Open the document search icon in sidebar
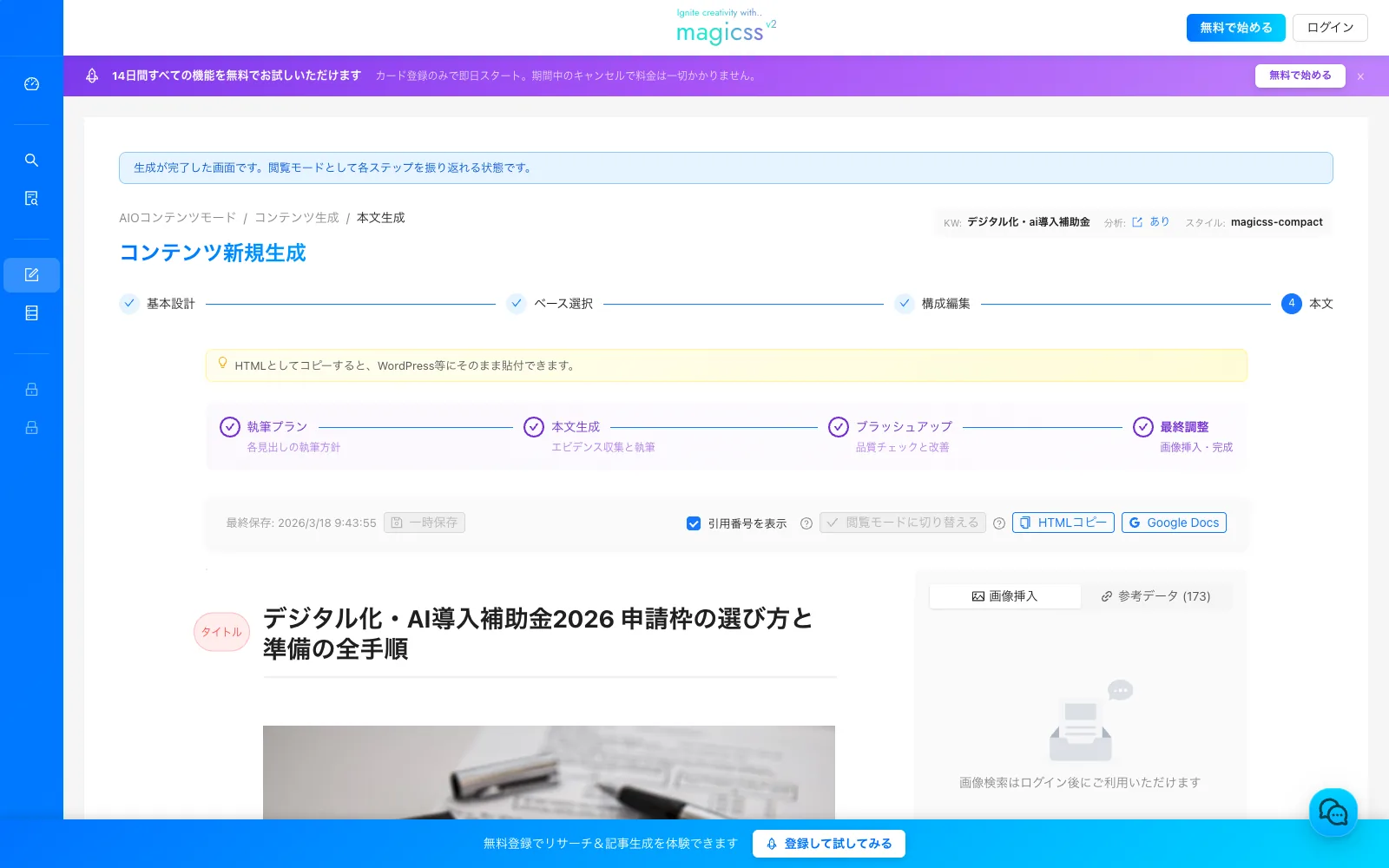Image resolution: width=1389 pixels, height=868 pixels. coord(31,199)
